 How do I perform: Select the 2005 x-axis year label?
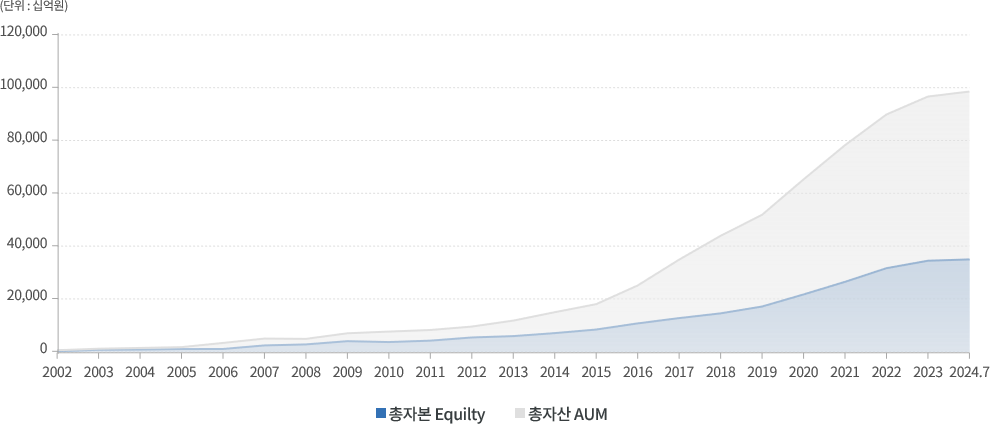pyautogui.click(x=181, y=373)
